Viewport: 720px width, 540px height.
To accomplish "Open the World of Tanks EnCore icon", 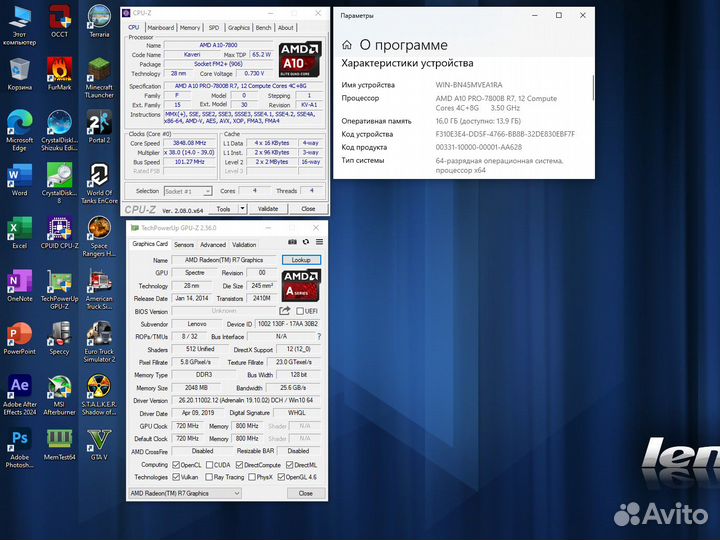I will click(99, 184).
